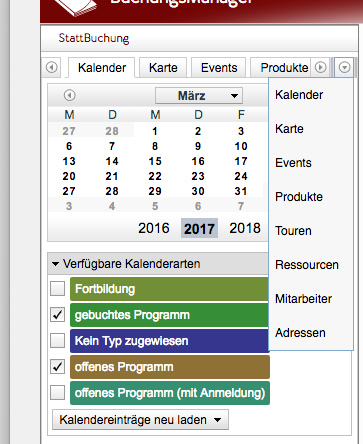
Task: Open Kalendereinträge neu laden dropdown arrow
Action: [217, 420]
